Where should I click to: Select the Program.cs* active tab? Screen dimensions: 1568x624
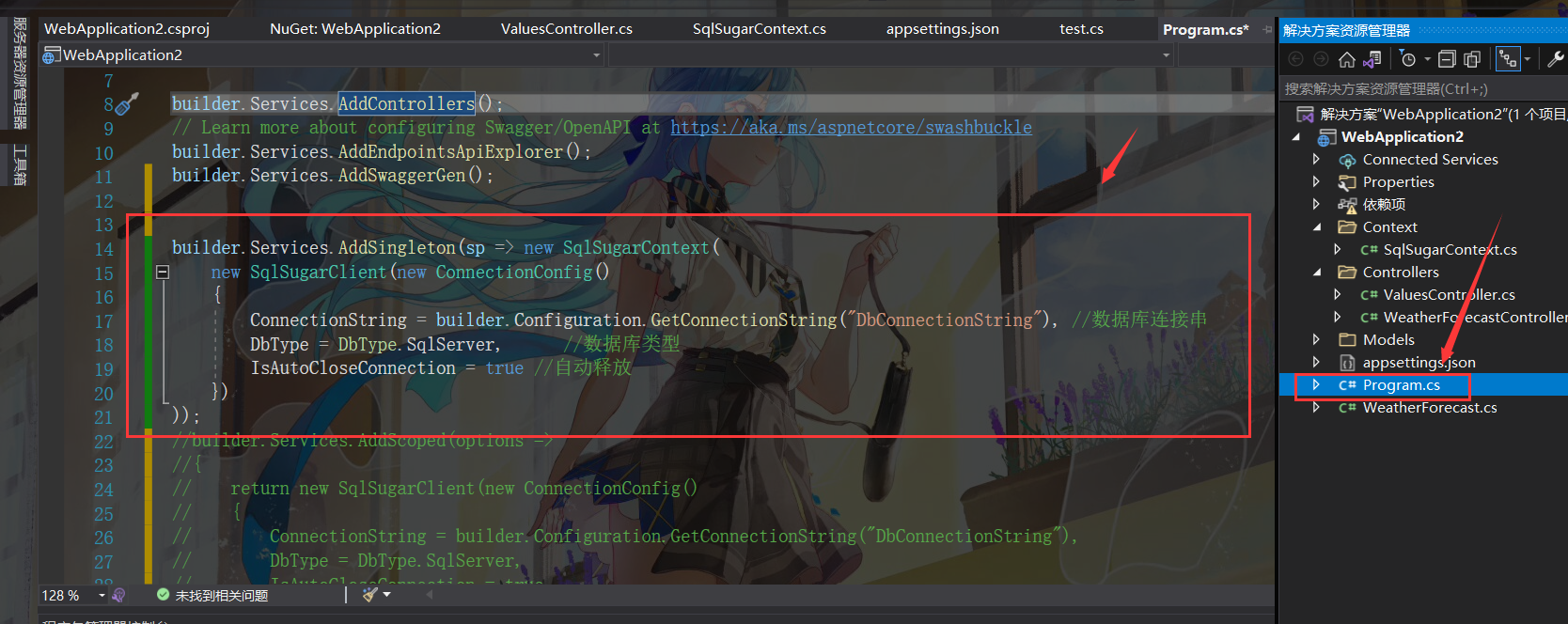click(x=1206, y=29)
